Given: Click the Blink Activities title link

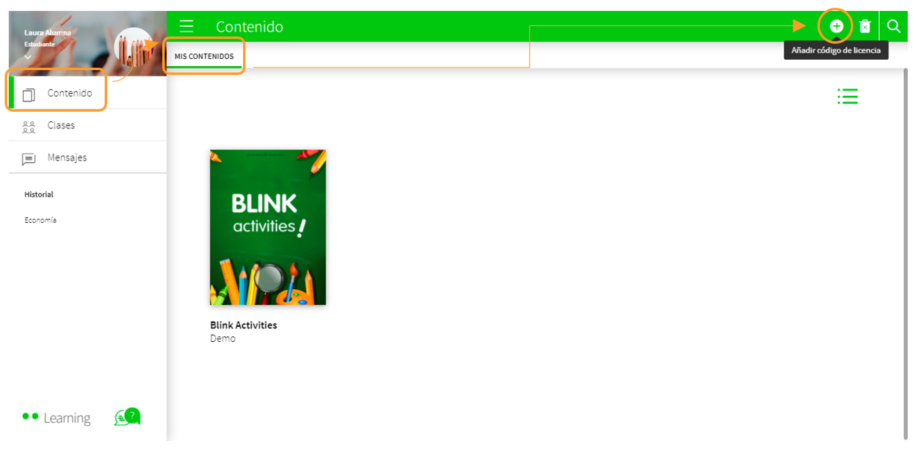Looking at the screenshot, I should pos(243,325).
